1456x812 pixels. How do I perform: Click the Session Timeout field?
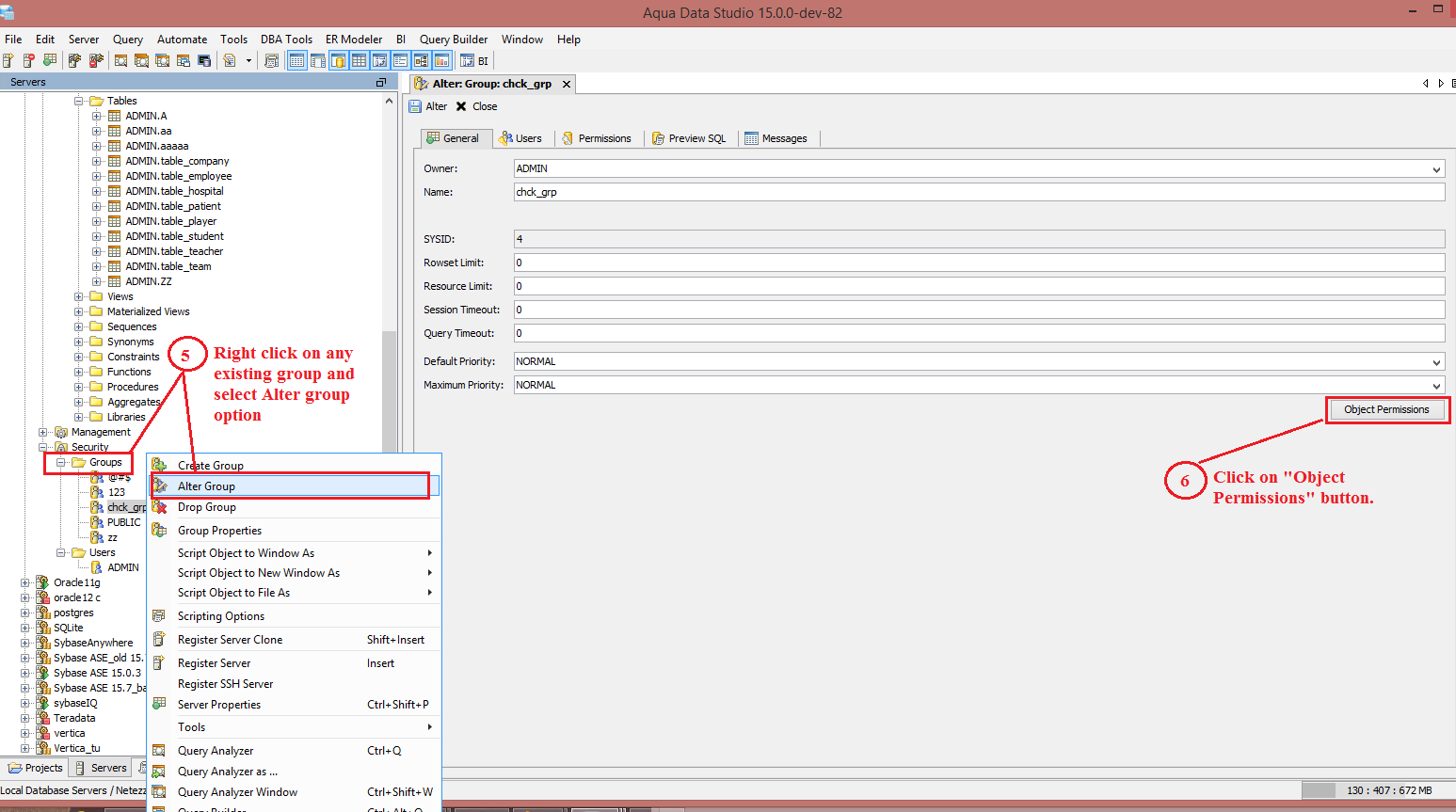pyautogui.click(x=979, y=310)
